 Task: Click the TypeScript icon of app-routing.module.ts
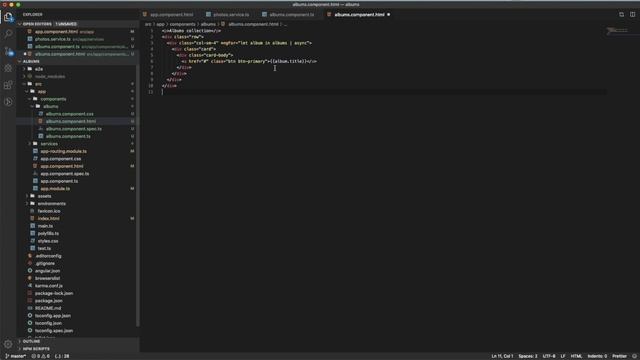(36, 151)
